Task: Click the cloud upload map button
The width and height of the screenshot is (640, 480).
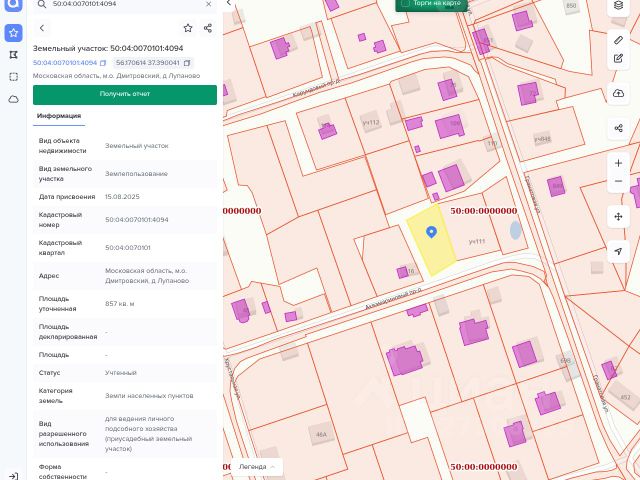Action: [618, 93]
